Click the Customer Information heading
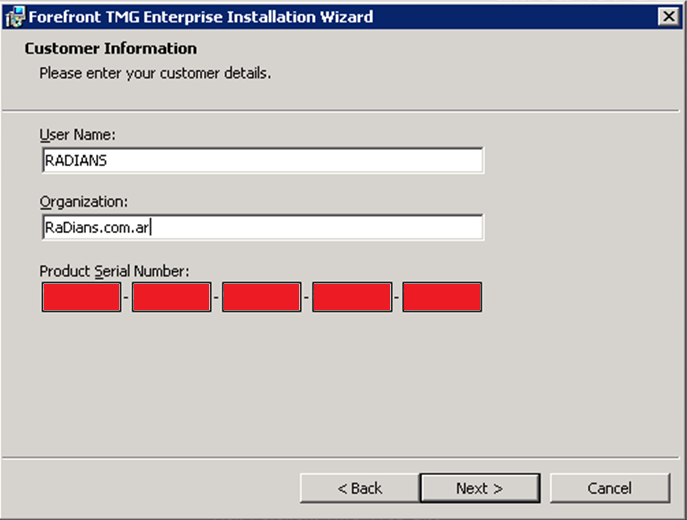Image resolution: width=687 pixels, height=520 pixels. click(x=110, y=48)
